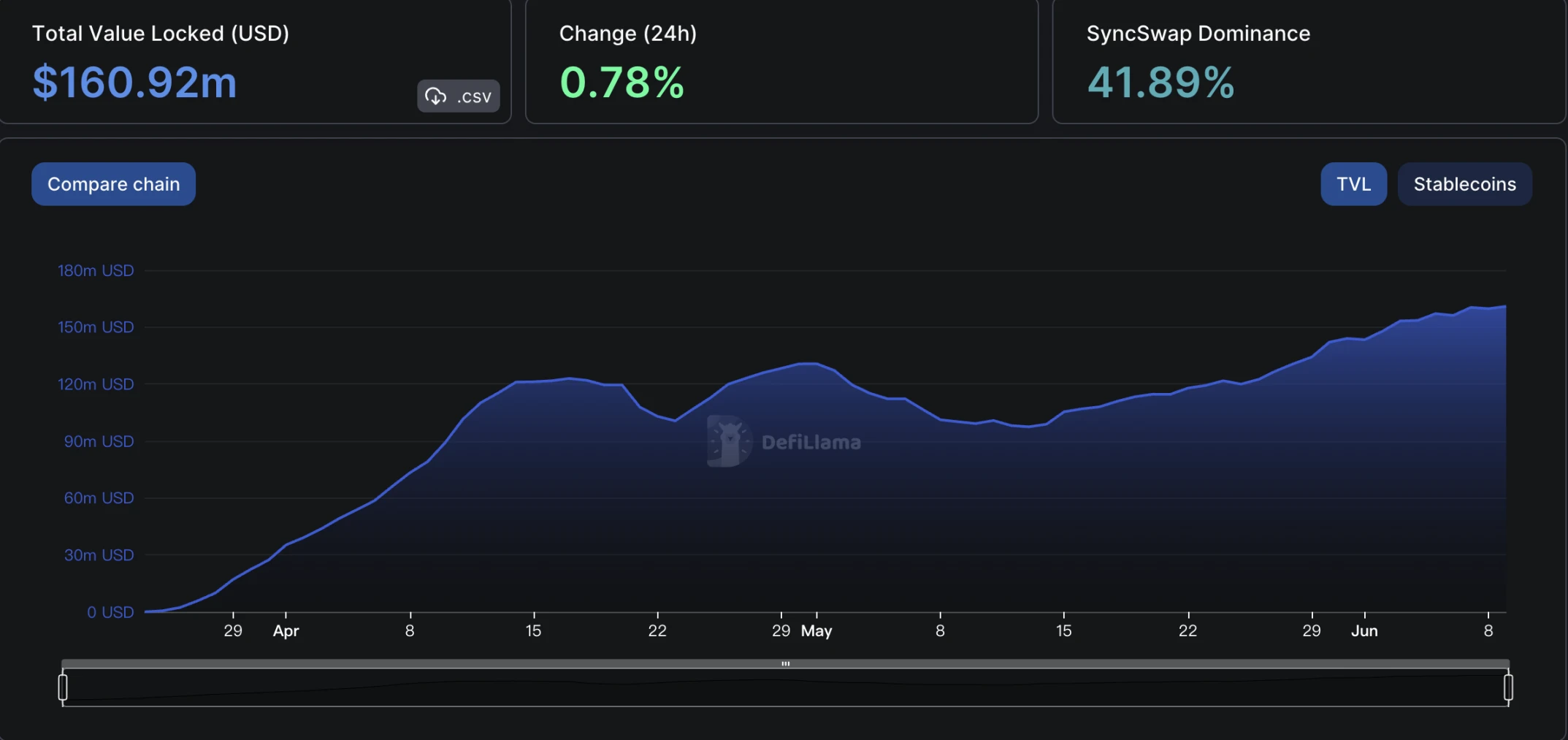Image resolution: width=1568 pixels, height=740 pixels.
Task: Click the range selector mini chart preview
Action: [x=785, y=688]
